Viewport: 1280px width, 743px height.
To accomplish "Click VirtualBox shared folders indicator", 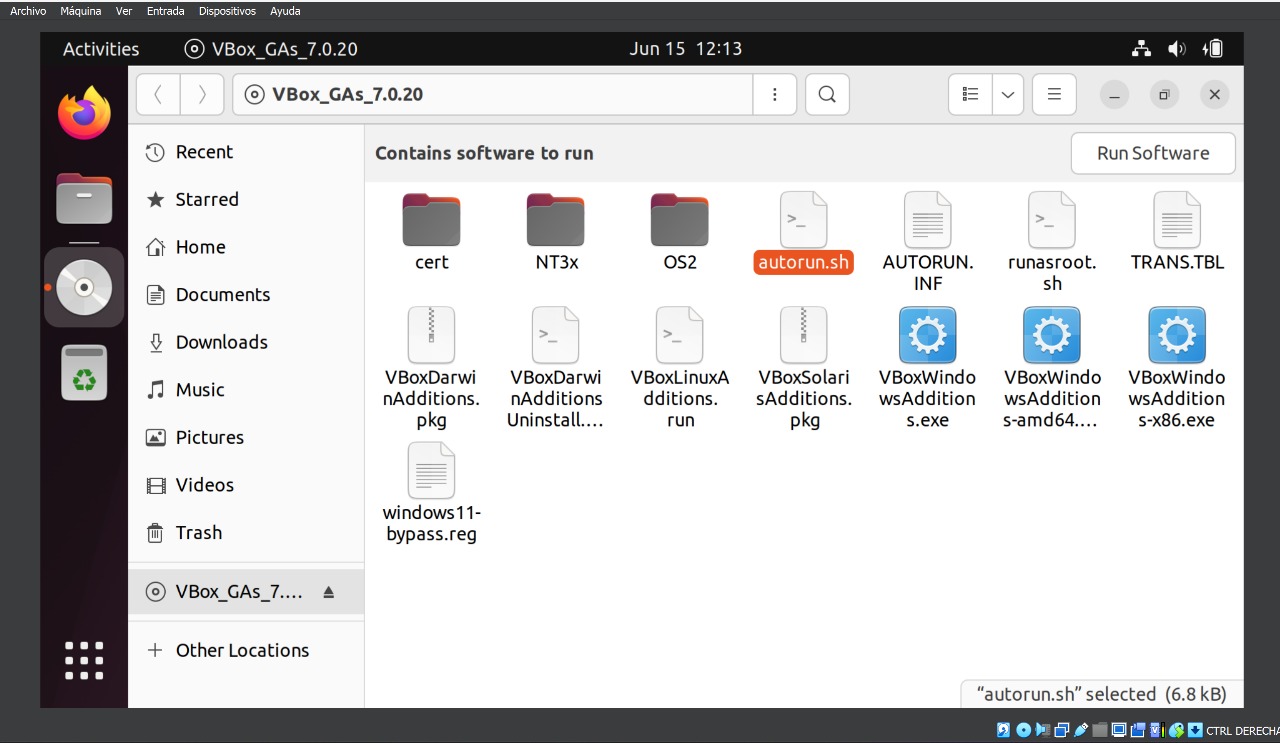I will (1100, 730).
